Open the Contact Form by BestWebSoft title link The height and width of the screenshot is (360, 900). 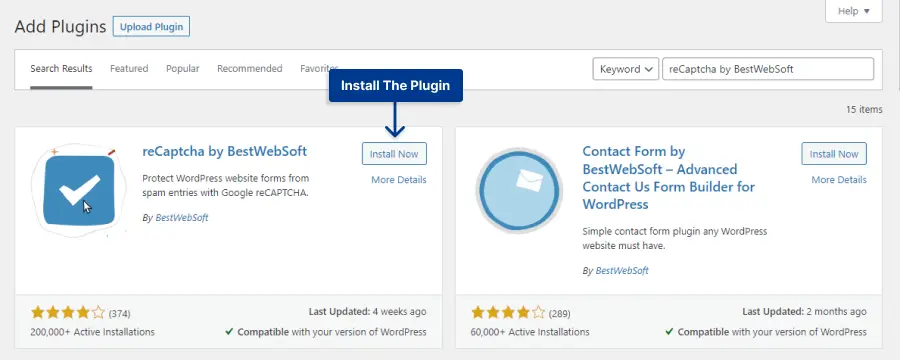[669, 178]
